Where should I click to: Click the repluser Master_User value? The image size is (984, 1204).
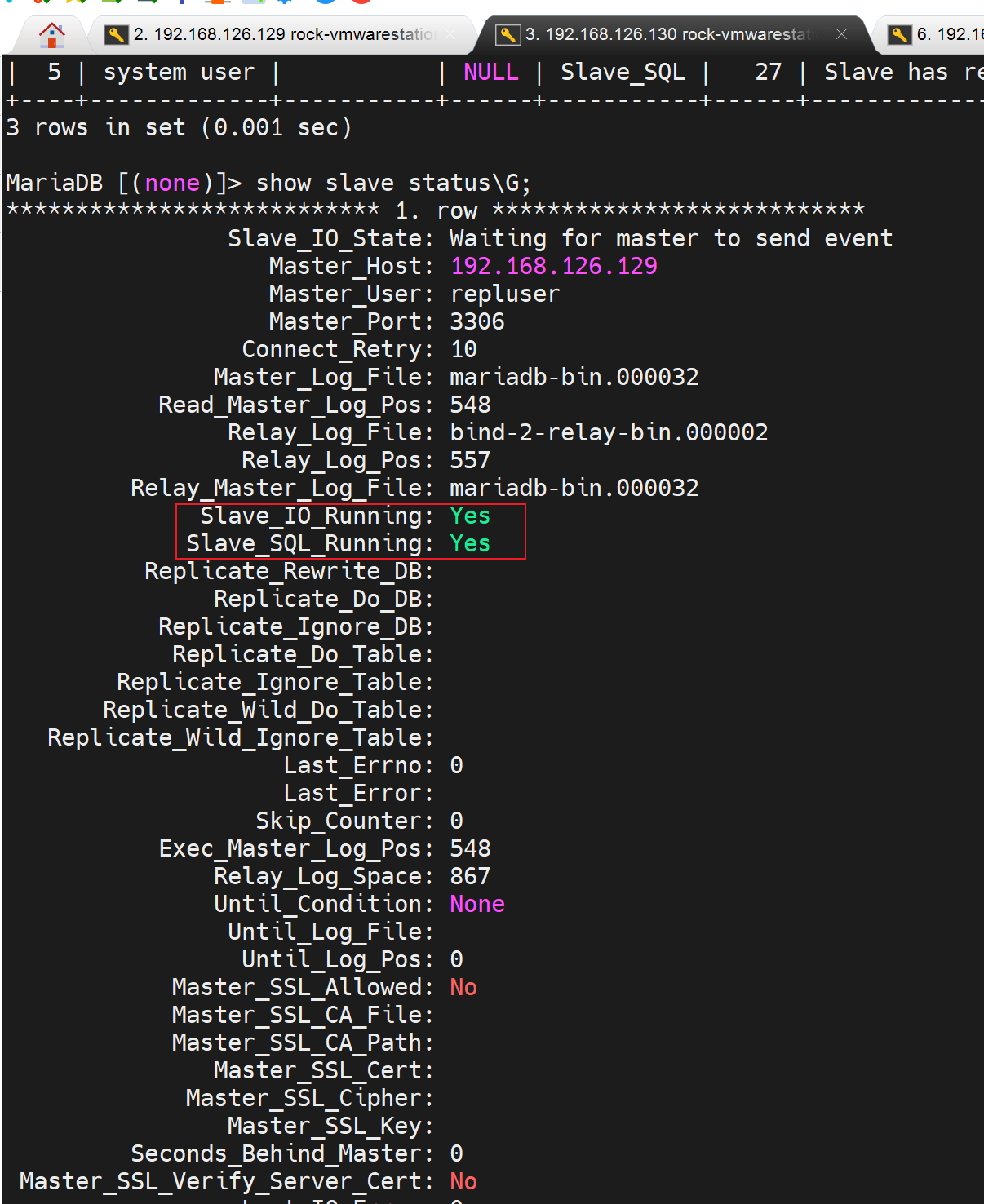[x=504, y=294]
